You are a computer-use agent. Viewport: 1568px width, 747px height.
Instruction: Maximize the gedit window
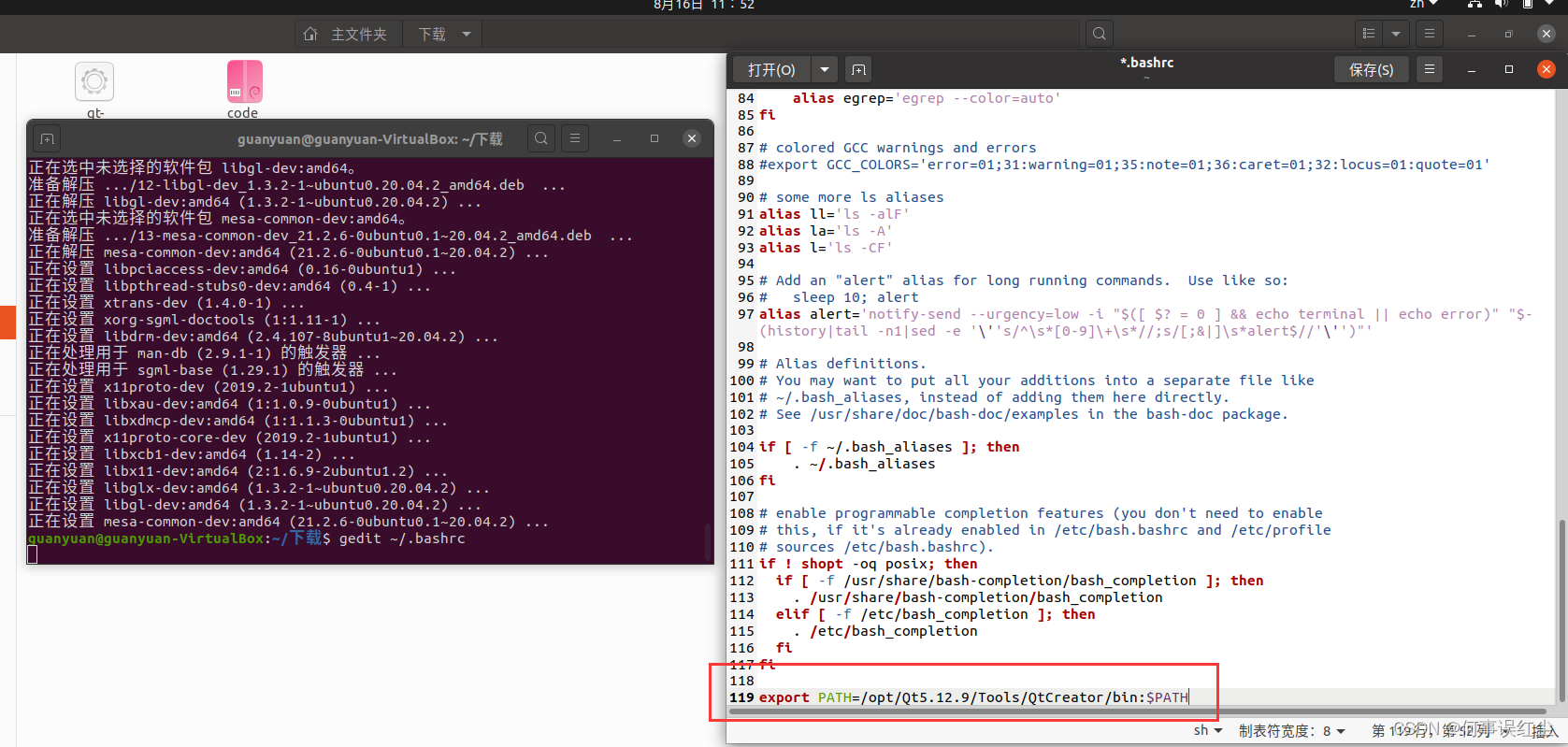tap(1509, 69)
